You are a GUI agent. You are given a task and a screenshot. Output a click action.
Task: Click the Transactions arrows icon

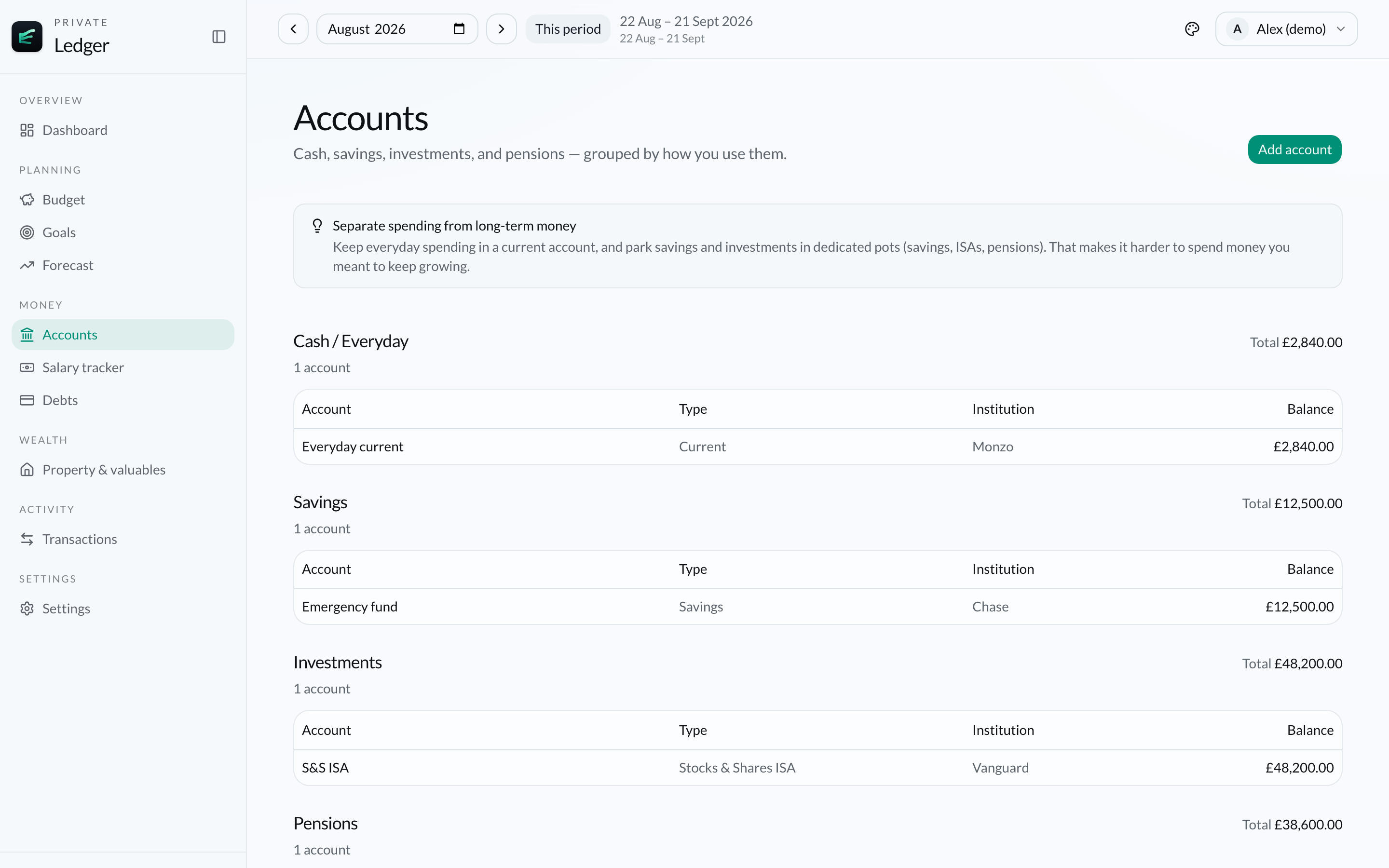27,539
